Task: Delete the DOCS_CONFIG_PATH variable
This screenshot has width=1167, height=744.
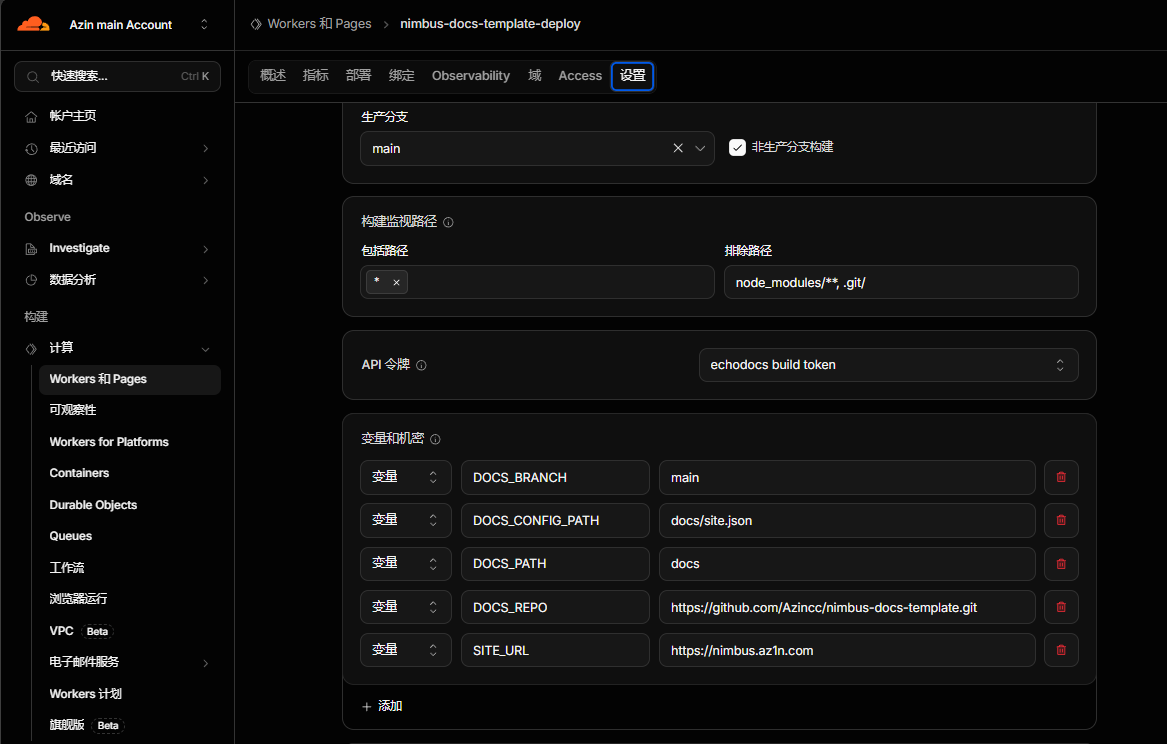Action: [1061, 520]
